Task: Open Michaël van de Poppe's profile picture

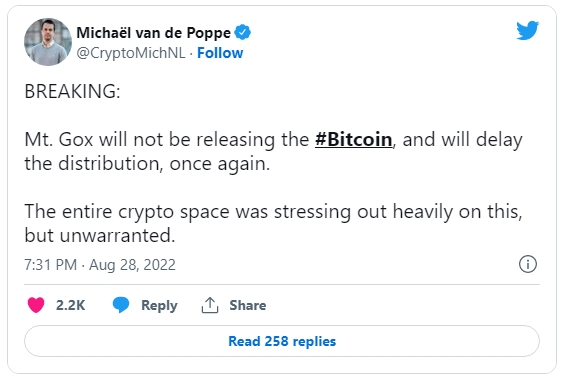Action: pos(48,42)
